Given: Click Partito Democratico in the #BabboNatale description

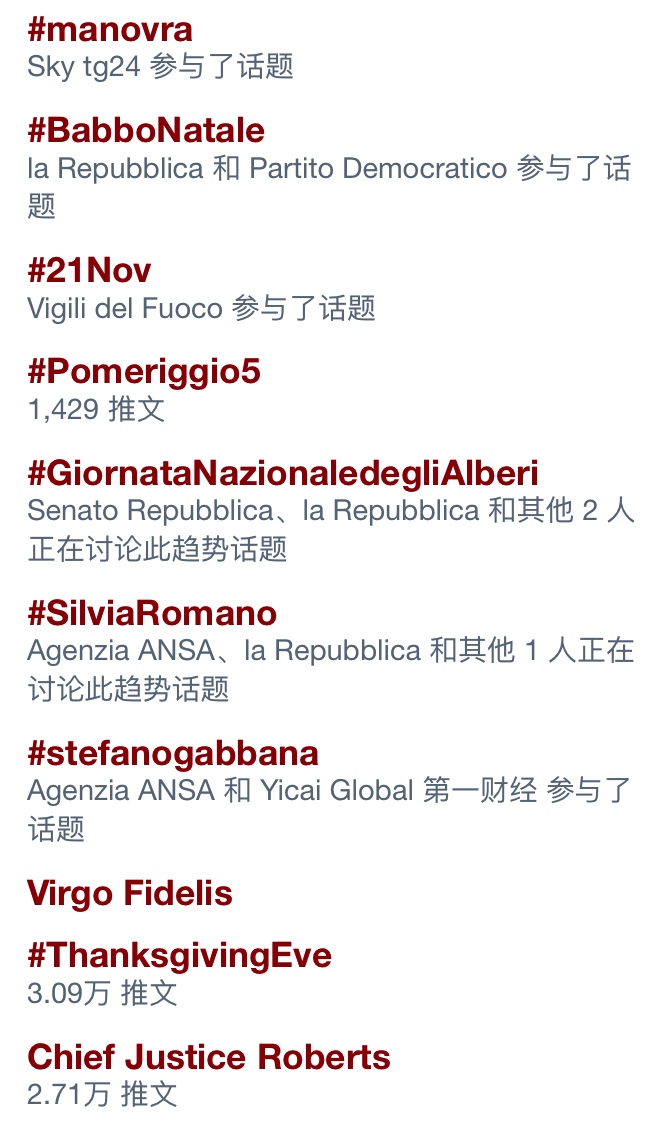Looking at the screenshot, I should tap(378, 168).
